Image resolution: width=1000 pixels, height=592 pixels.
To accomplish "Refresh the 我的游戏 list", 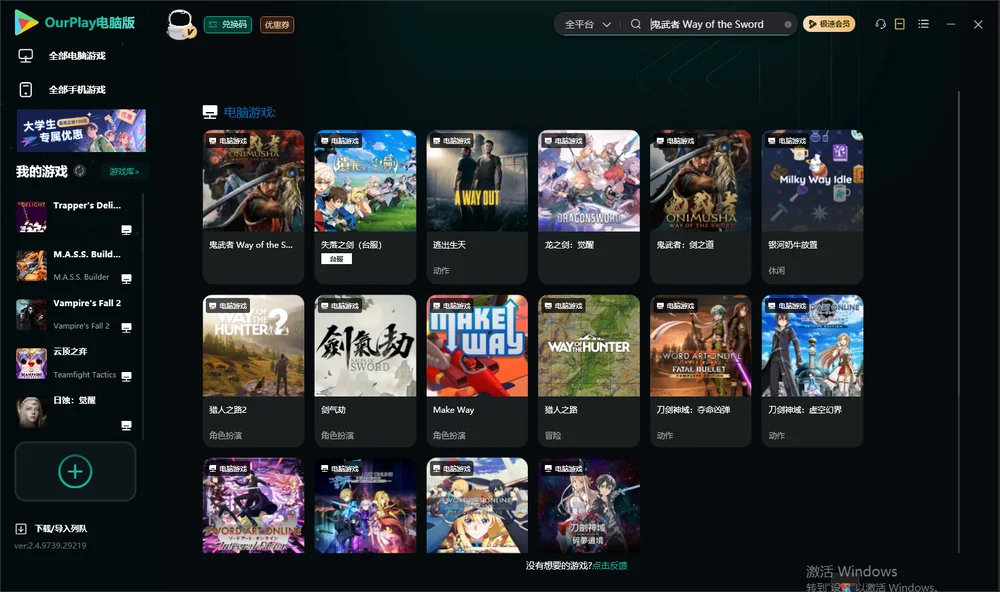I will pyautogui.click(x=80, y=171).
